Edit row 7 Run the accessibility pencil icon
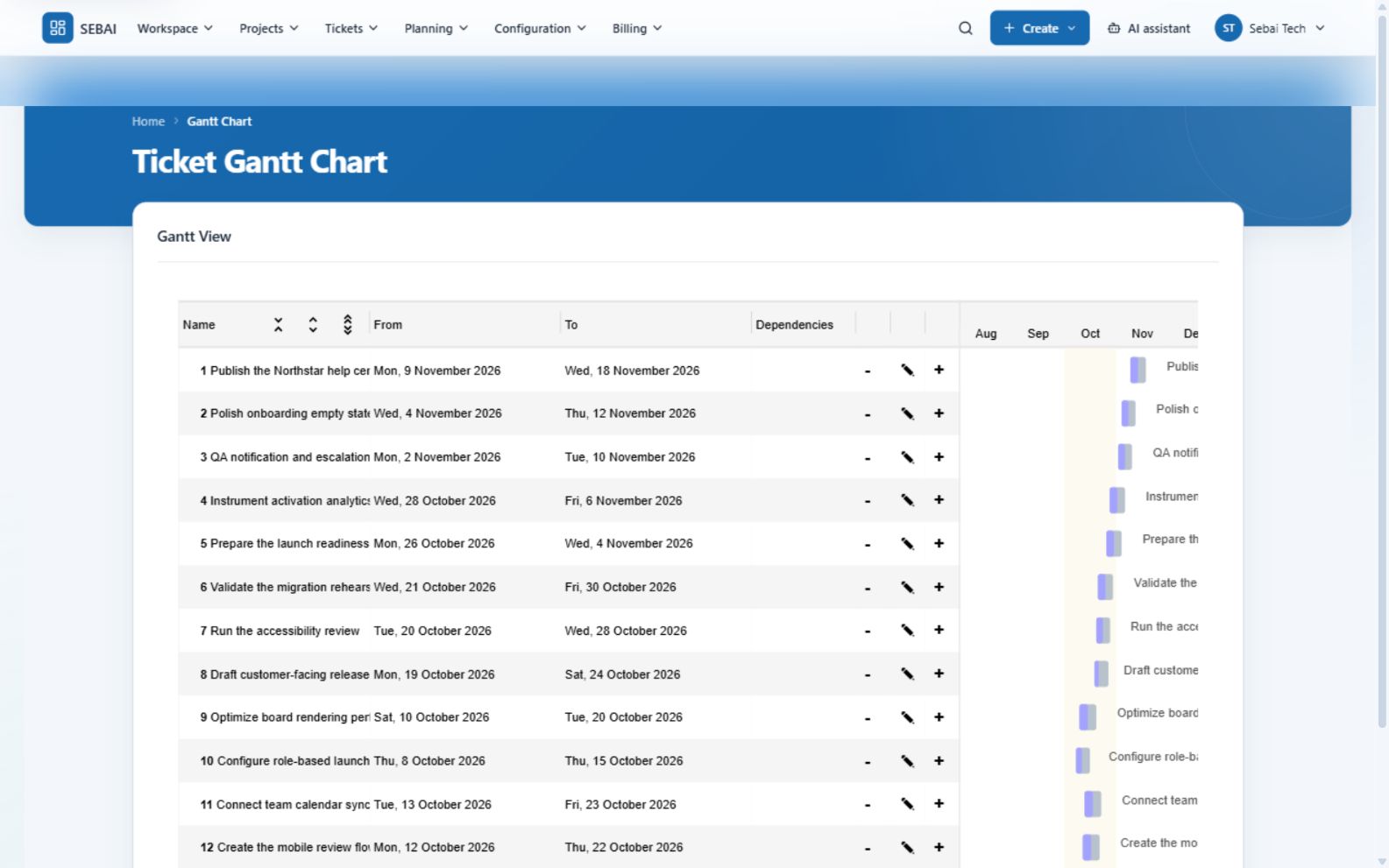The height and width of the screenshot is (868, 1389). point(908,631)
